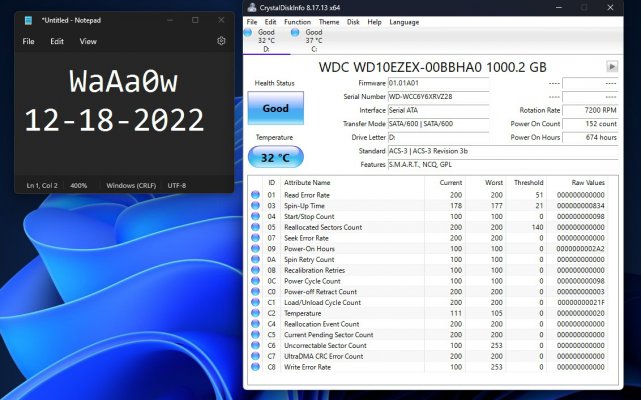Select disk C: tab showing 37 °C
Screen dimensions: 641x400
tap(314, 40)
